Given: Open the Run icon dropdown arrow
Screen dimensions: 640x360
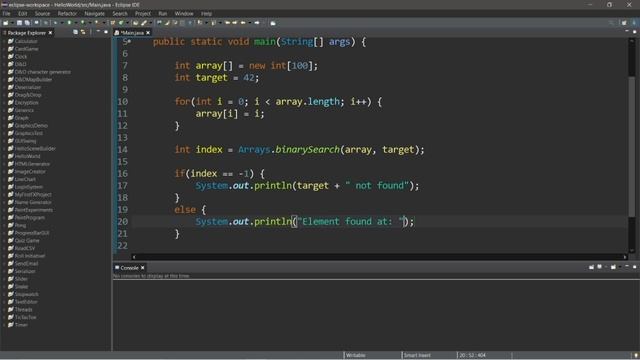Looking at the screenshot, I should point(76,23).
